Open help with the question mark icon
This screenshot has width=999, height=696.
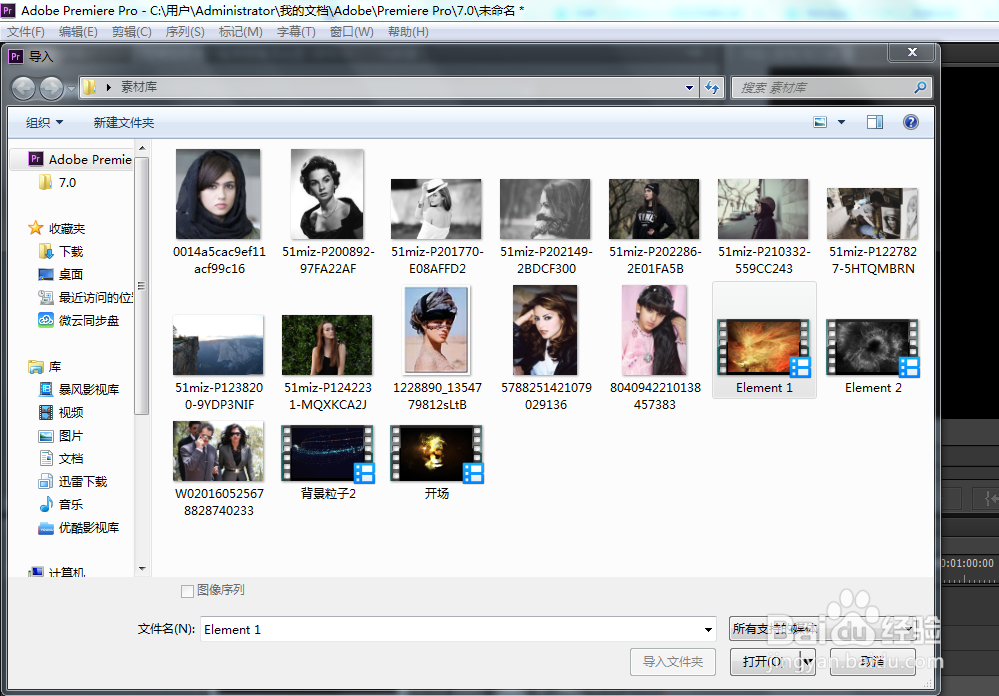pyautogui.click(x=911, y=122)
